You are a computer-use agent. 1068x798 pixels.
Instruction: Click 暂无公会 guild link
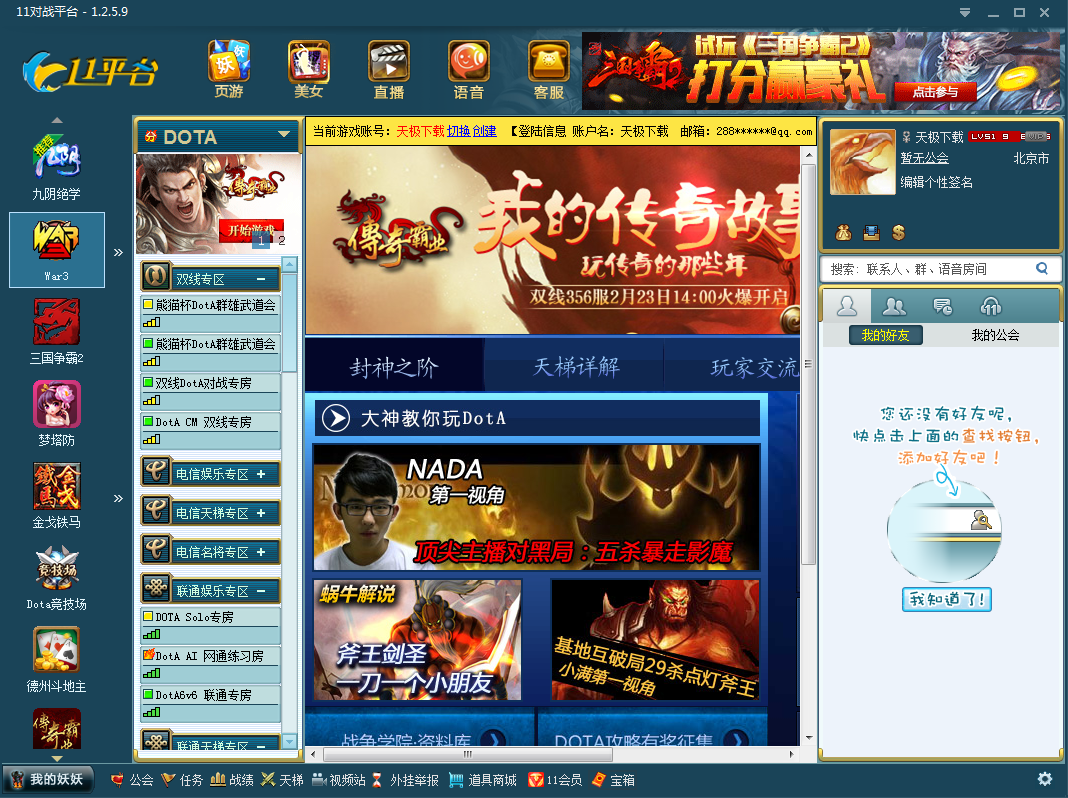pyautogui.click(x=924, y=158)
